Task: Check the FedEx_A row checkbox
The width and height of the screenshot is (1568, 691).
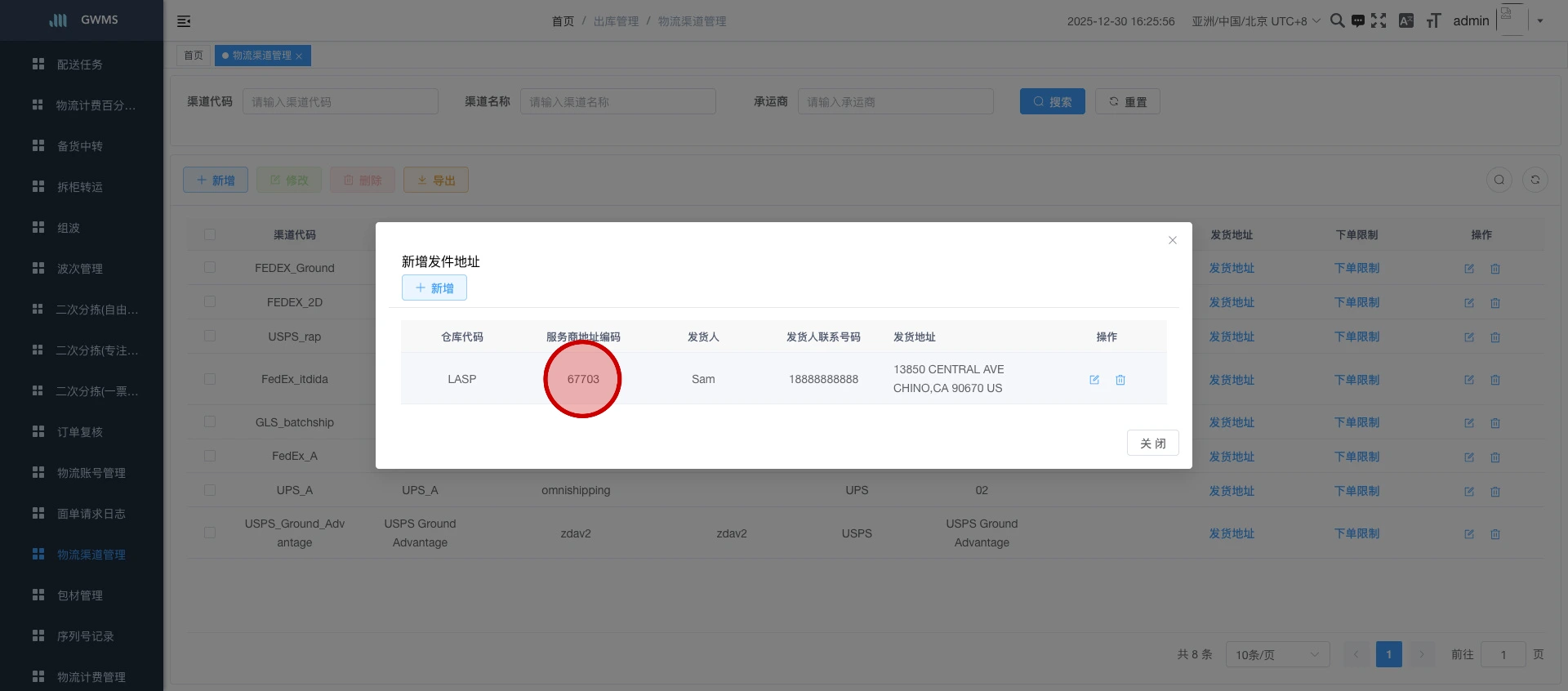Action: (x=210, y=456)
